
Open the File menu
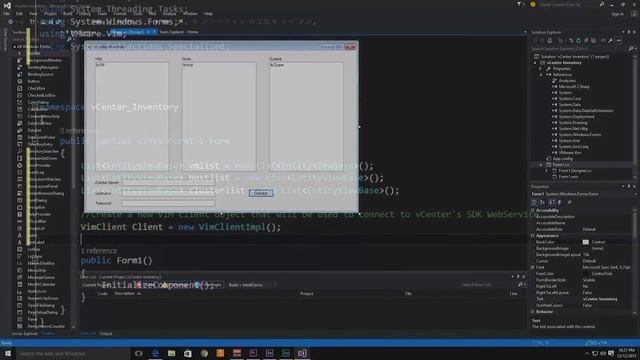6,13
